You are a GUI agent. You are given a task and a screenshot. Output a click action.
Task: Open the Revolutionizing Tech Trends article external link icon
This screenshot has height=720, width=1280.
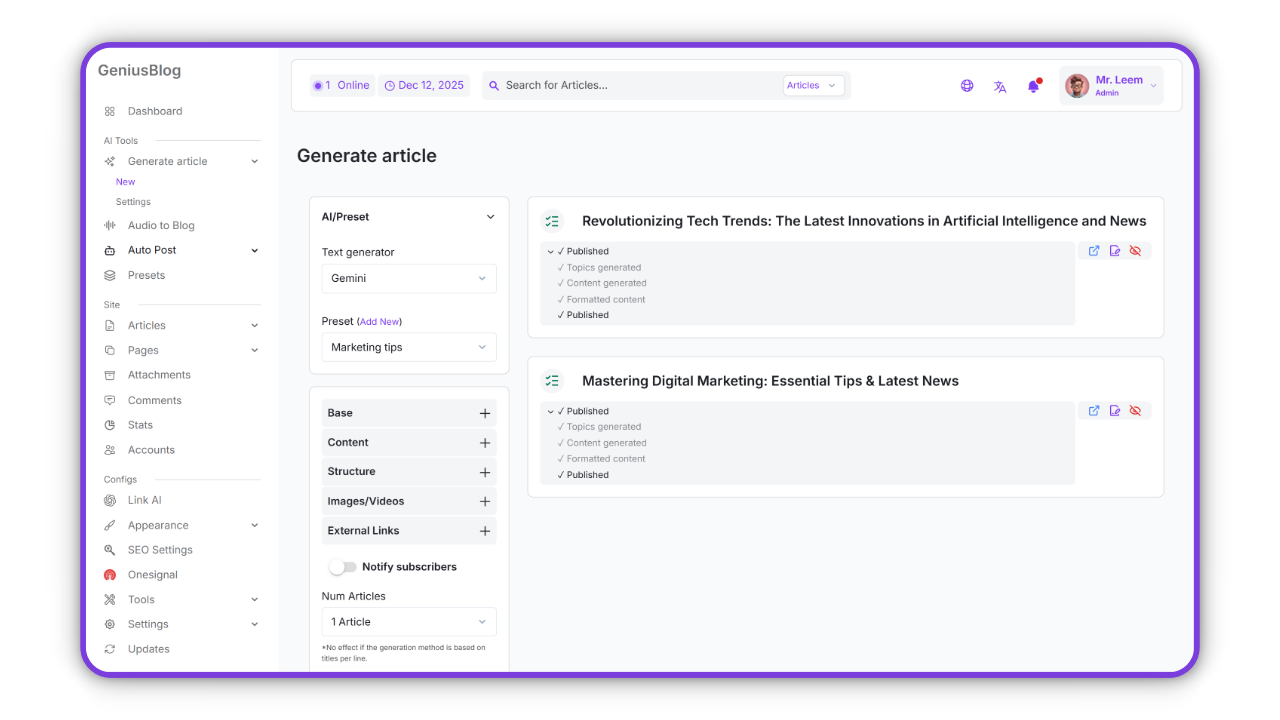coord(1094,251)
